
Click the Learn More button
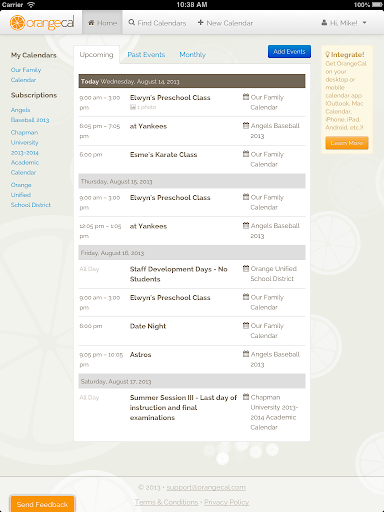click(347, 143)
